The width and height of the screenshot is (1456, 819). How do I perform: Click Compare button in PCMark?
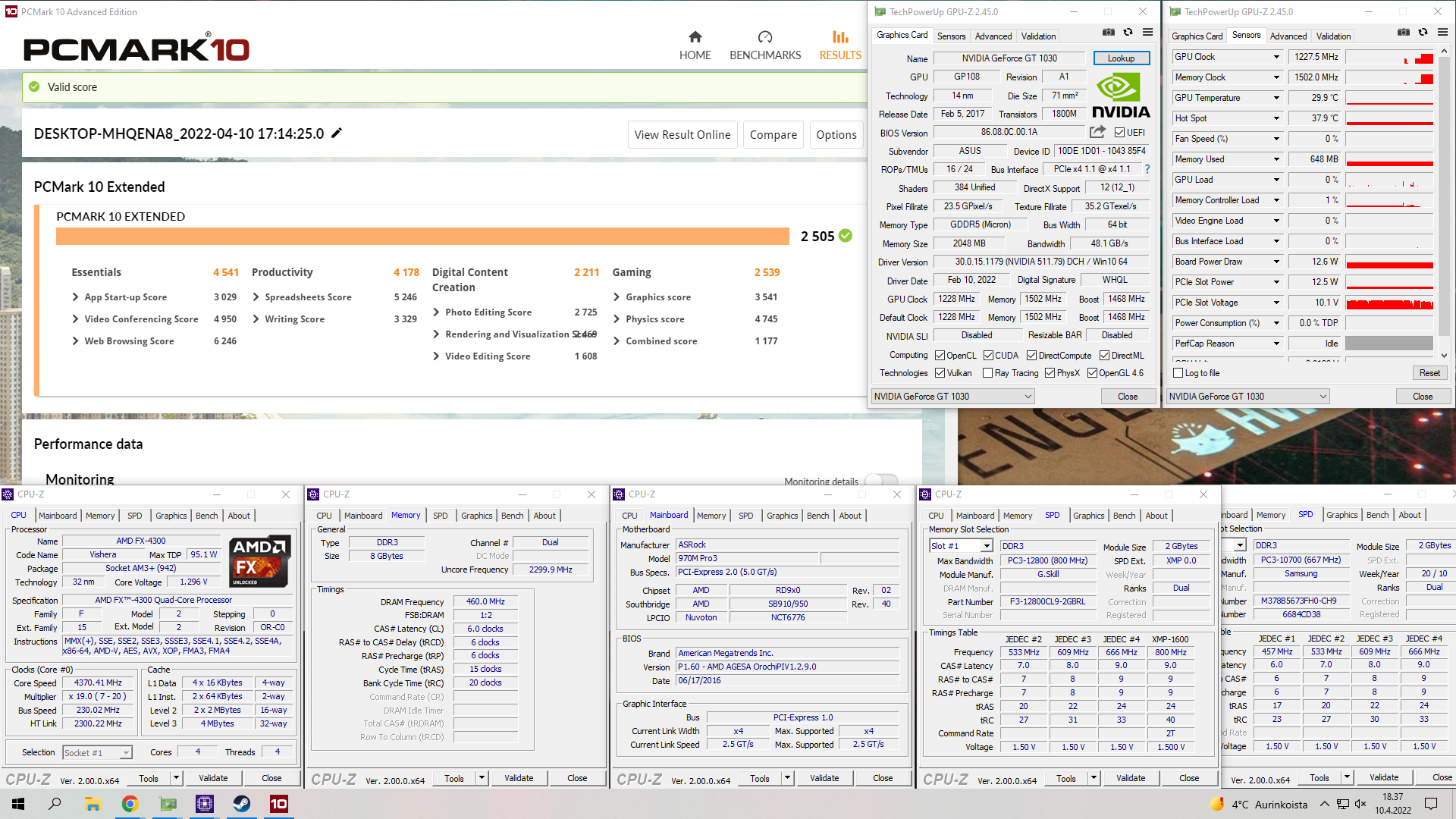click(x=773, y=135)
